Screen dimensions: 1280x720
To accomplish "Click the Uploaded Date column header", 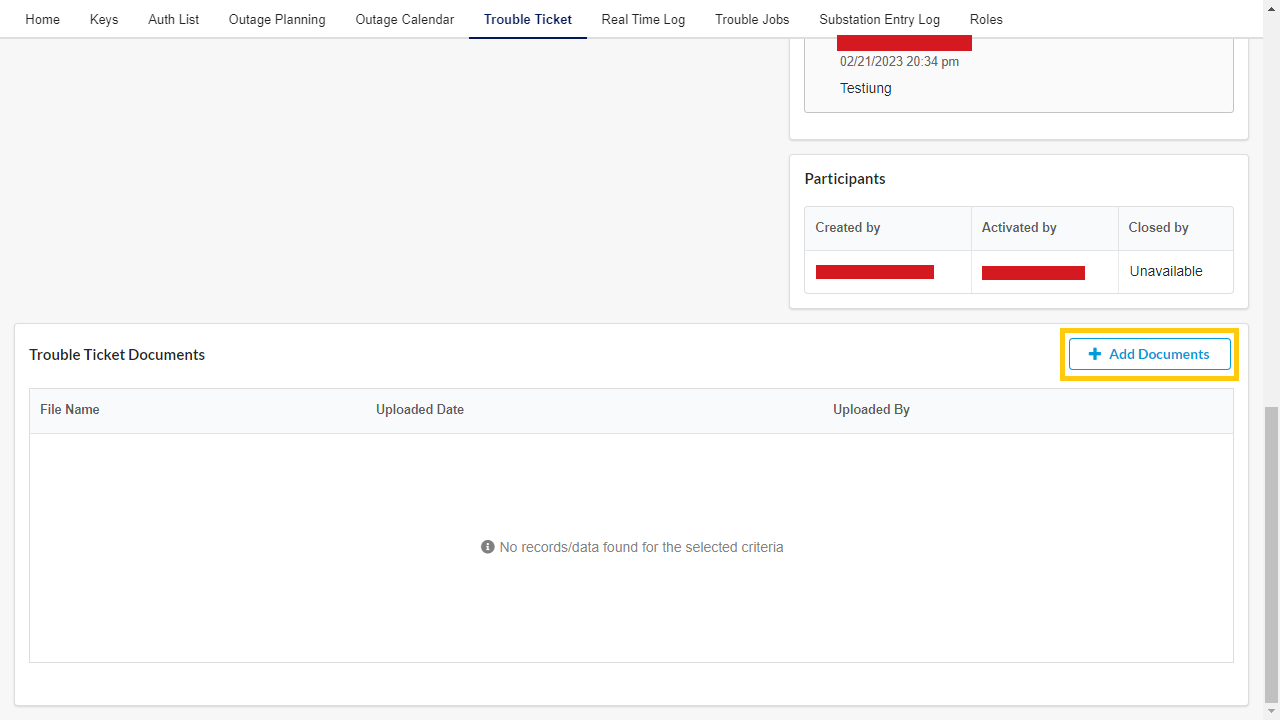I will pos(420,409).
